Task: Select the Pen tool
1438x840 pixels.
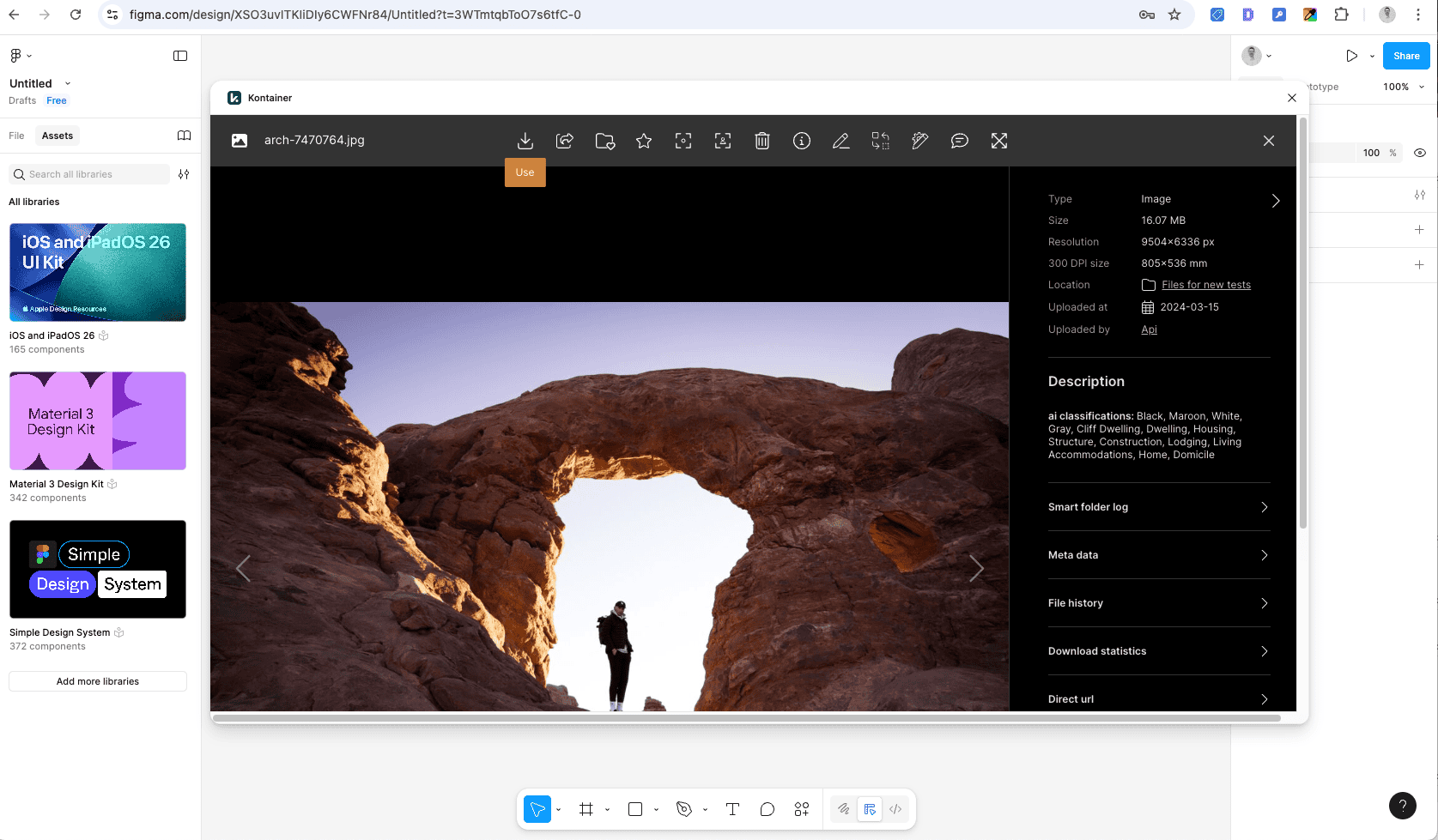Action: (684, 808)
